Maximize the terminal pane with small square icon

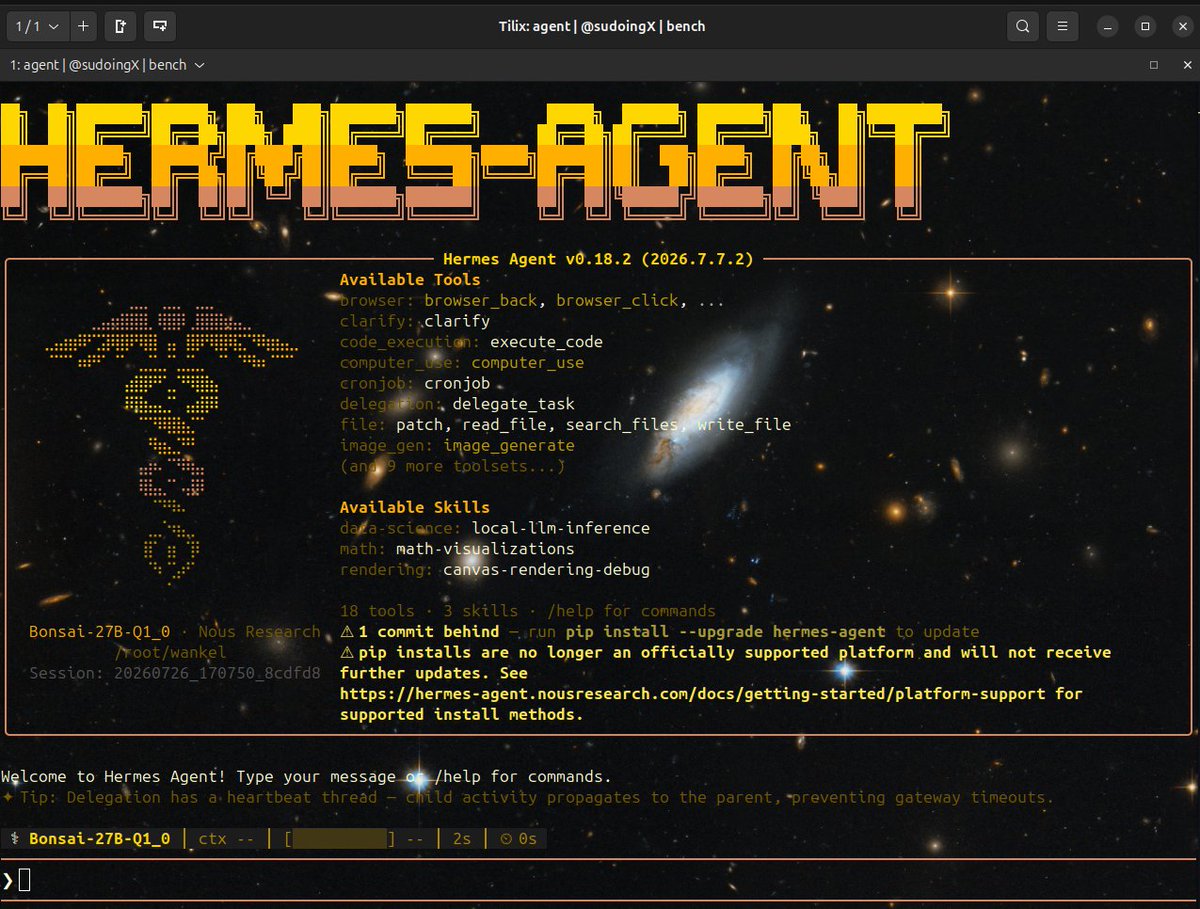[1153, 65]
